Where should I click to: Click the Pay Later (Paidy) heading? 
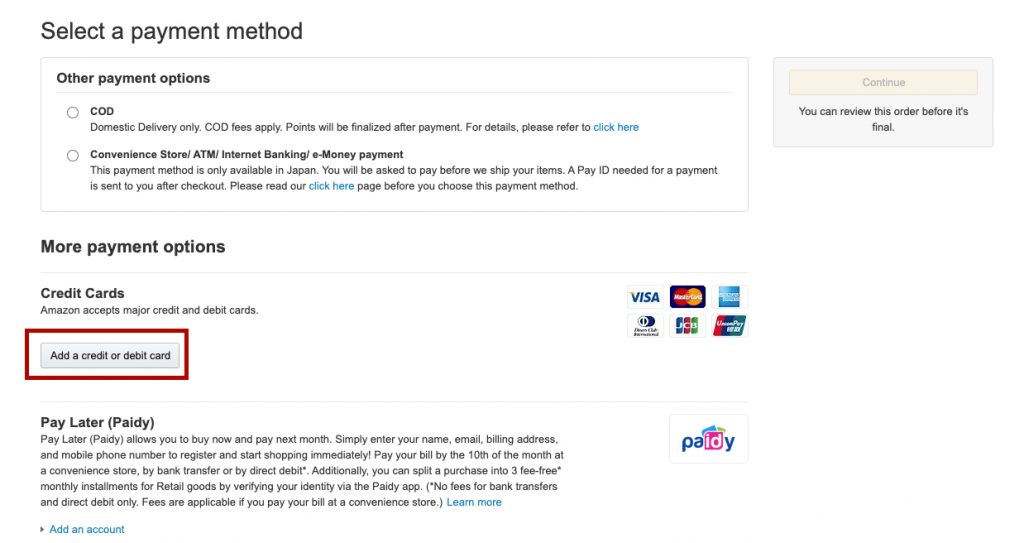pos(97,423)
